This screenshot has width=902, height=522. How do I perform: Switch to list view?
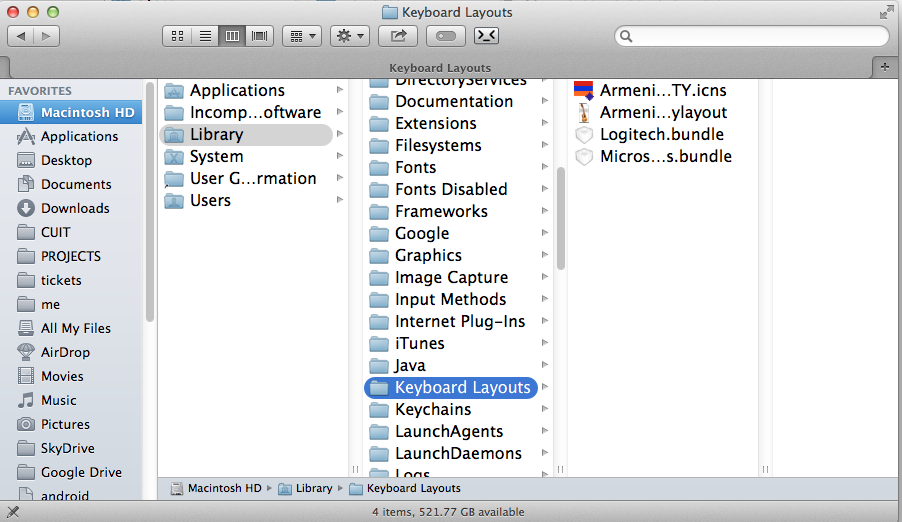pyautogui.click(x=205, y=36)
